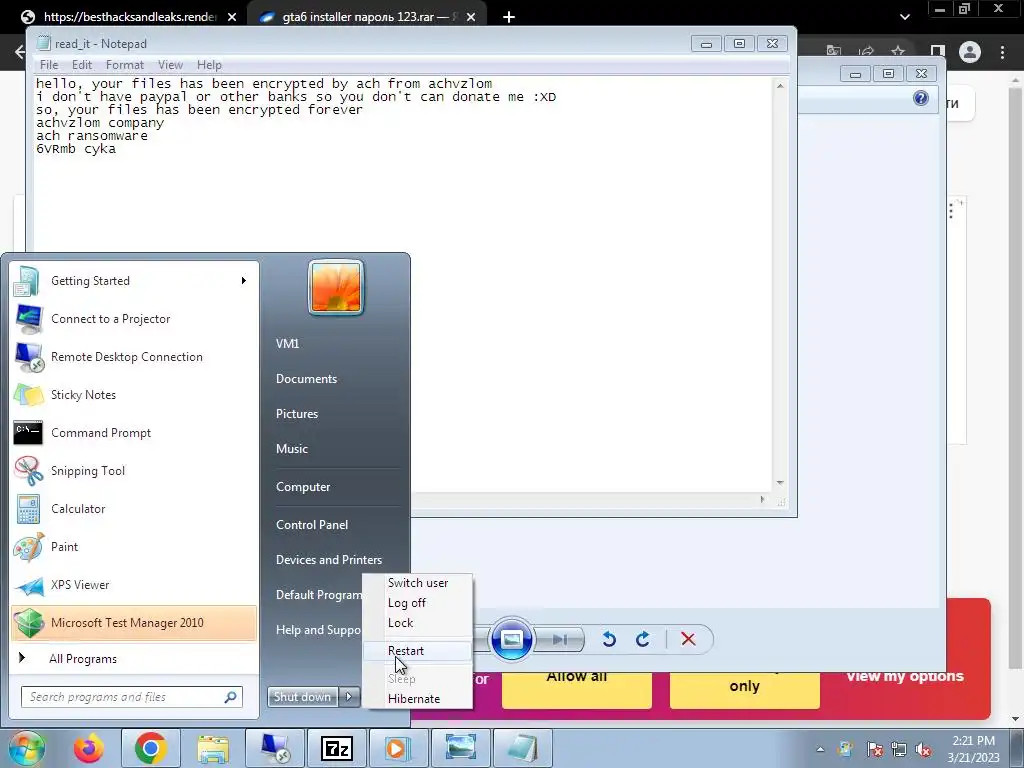Launch Paint from Start menu
Screen dimensions: 1024x768
click(x=134, y=547)
